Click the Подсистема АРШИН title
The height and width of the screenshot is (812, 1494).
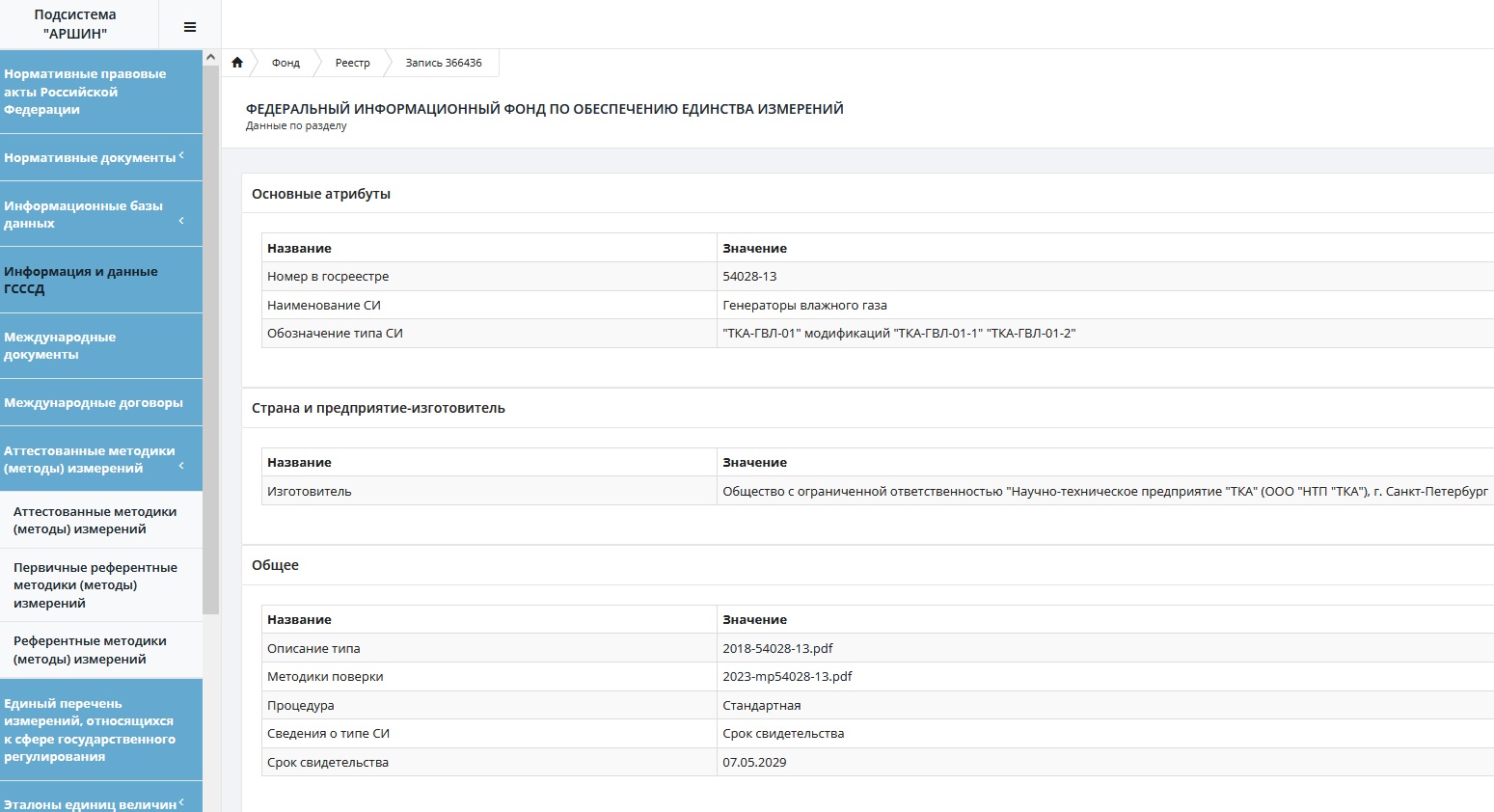pyautogui.click(x=75, y=24)
